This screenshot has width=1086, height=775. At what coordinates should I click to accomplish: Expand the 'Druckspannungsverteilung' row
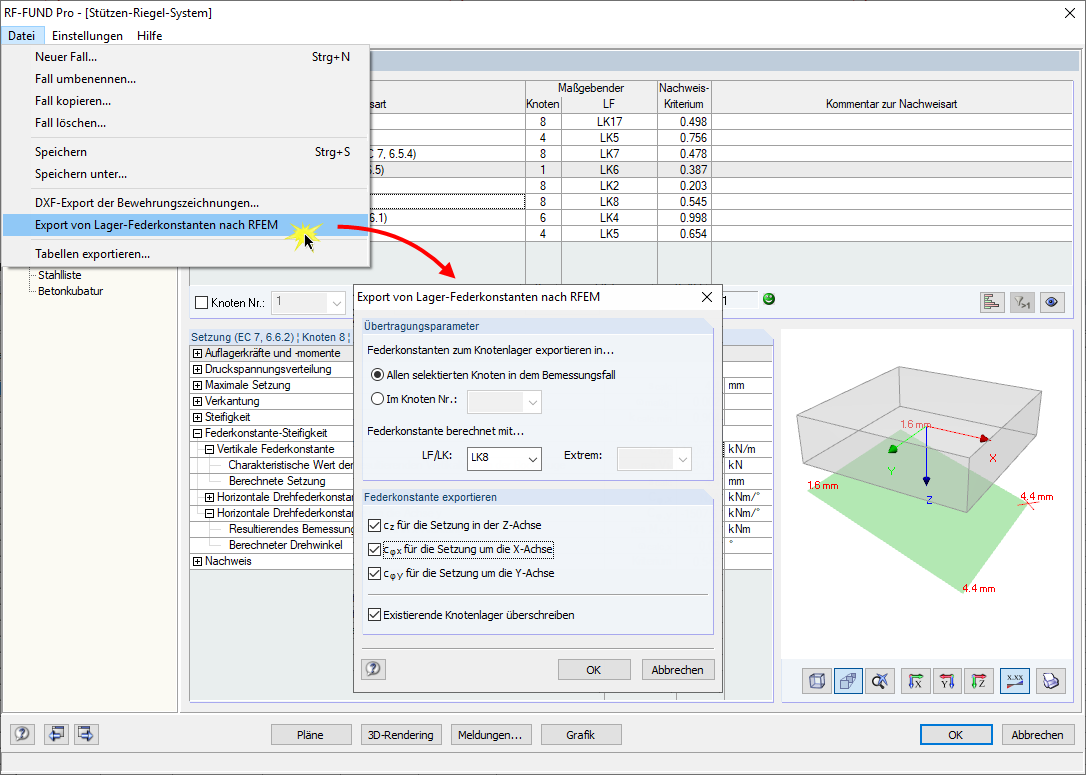pos(197,369)
